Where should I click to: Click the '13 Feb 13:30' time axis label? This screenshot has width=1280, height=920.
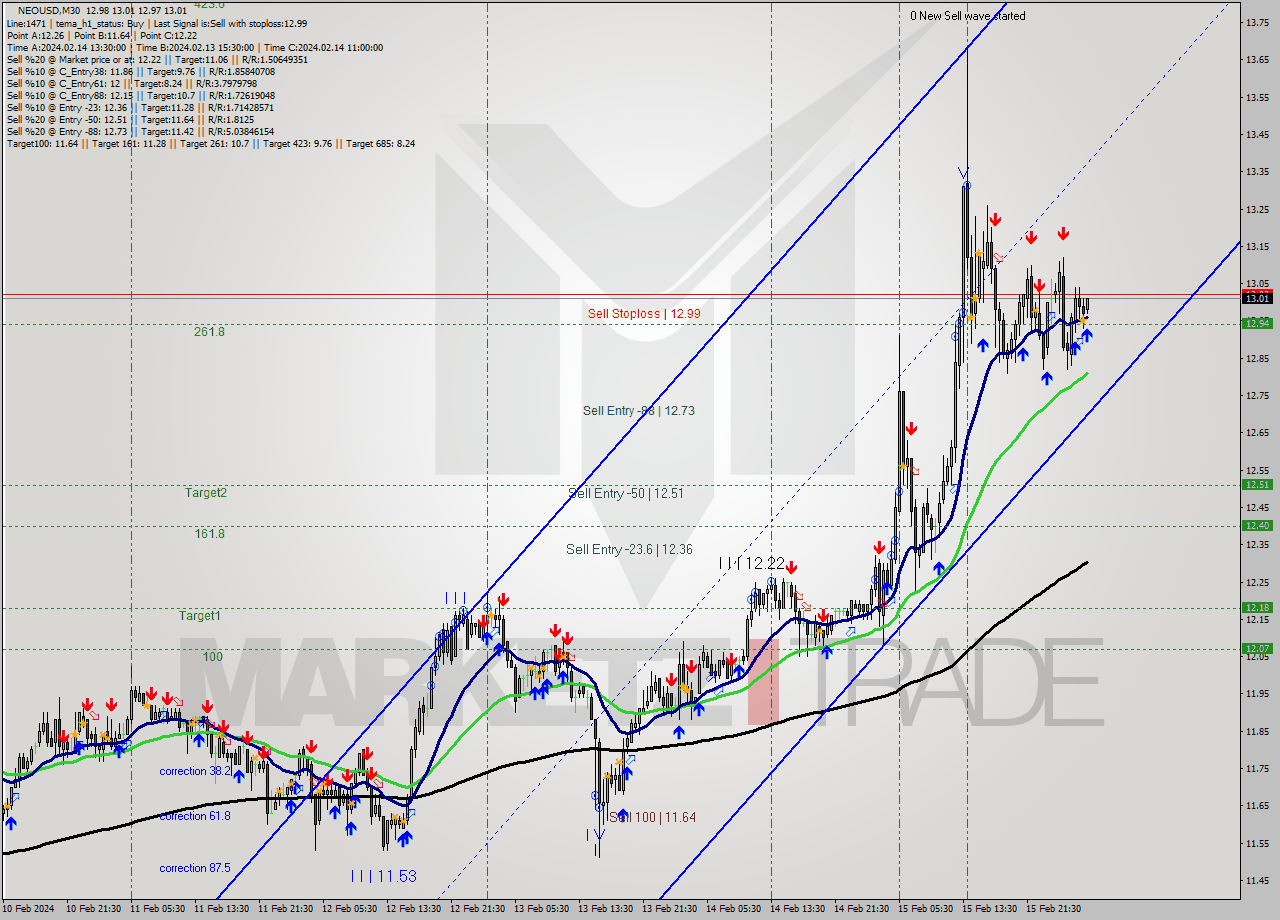point(608,909)
